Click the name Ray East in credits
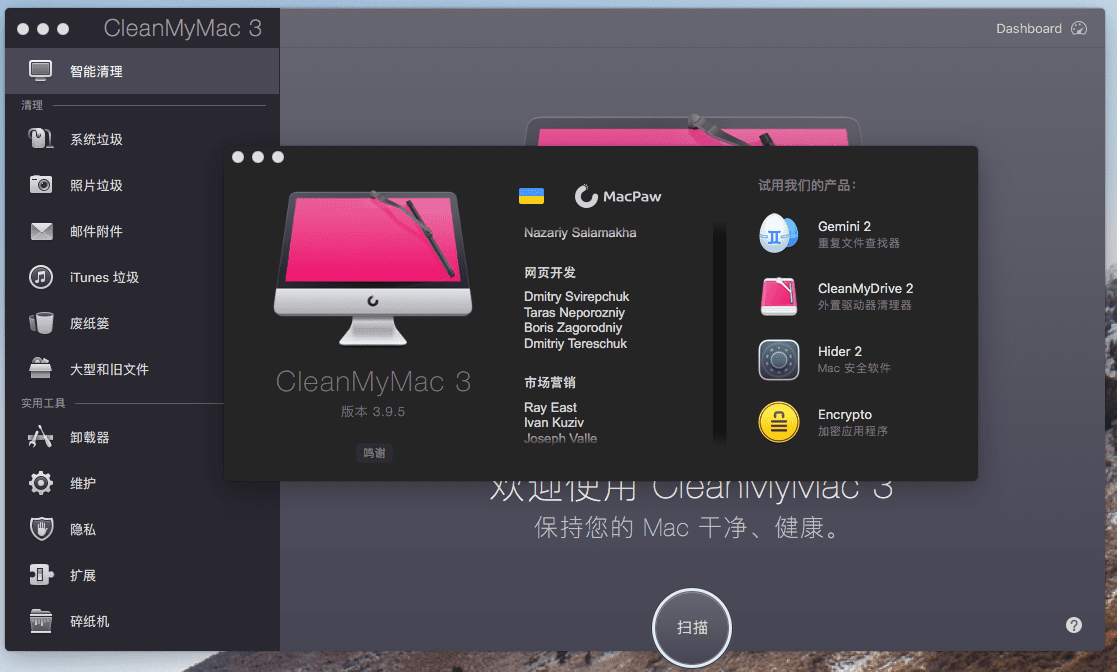 550,408
